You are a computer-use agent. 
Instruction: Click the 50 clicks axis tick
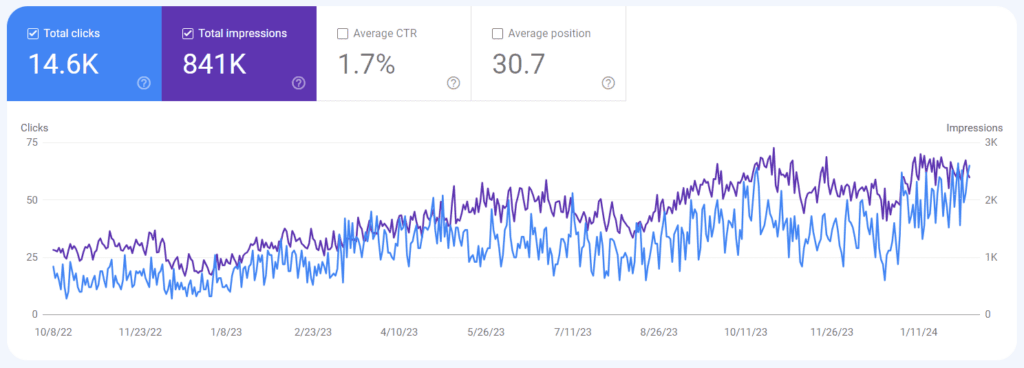tap(31, 200)
